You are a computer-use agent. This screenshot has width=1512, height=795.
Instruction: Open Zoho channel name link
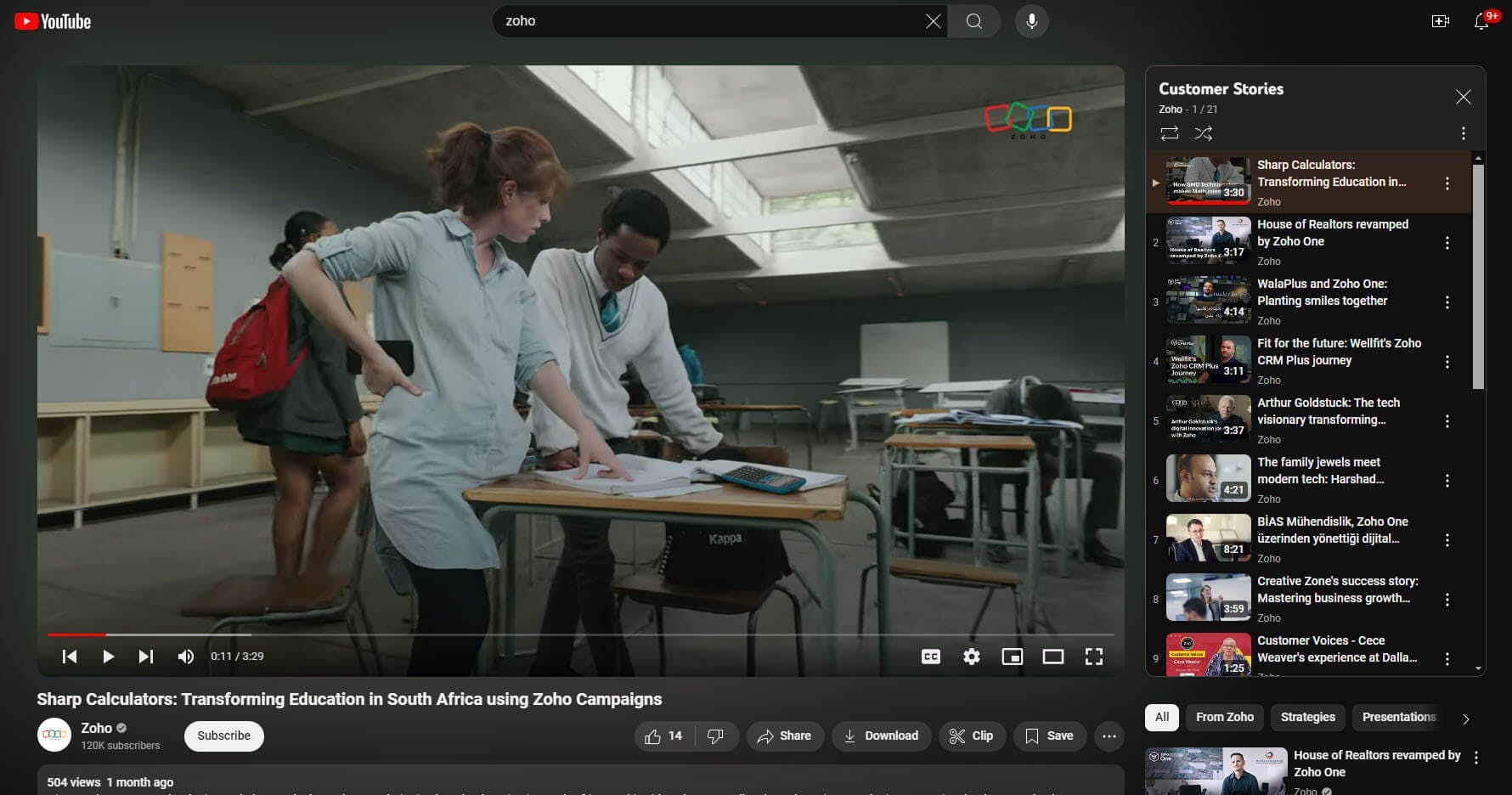[x=96, y=728]
